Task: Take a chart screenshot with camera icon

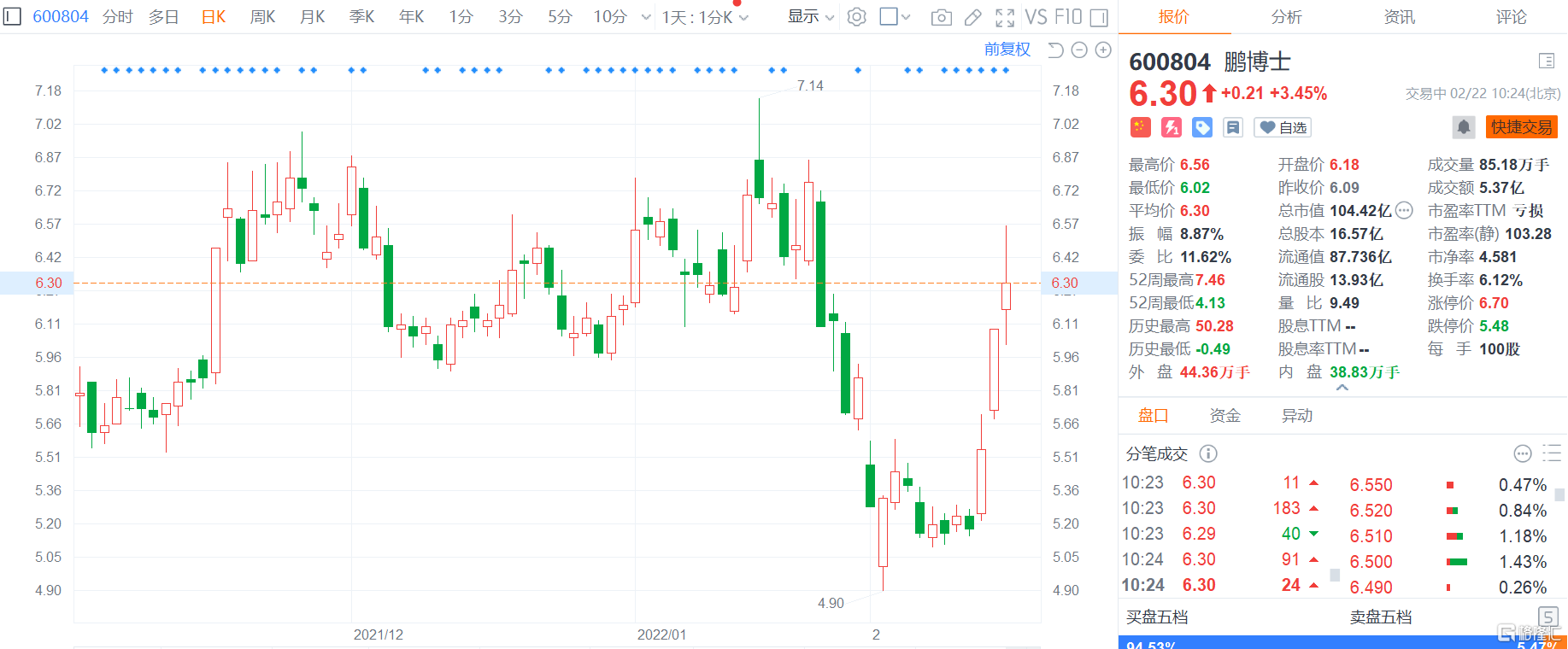Action: click(x=942, y=17)
